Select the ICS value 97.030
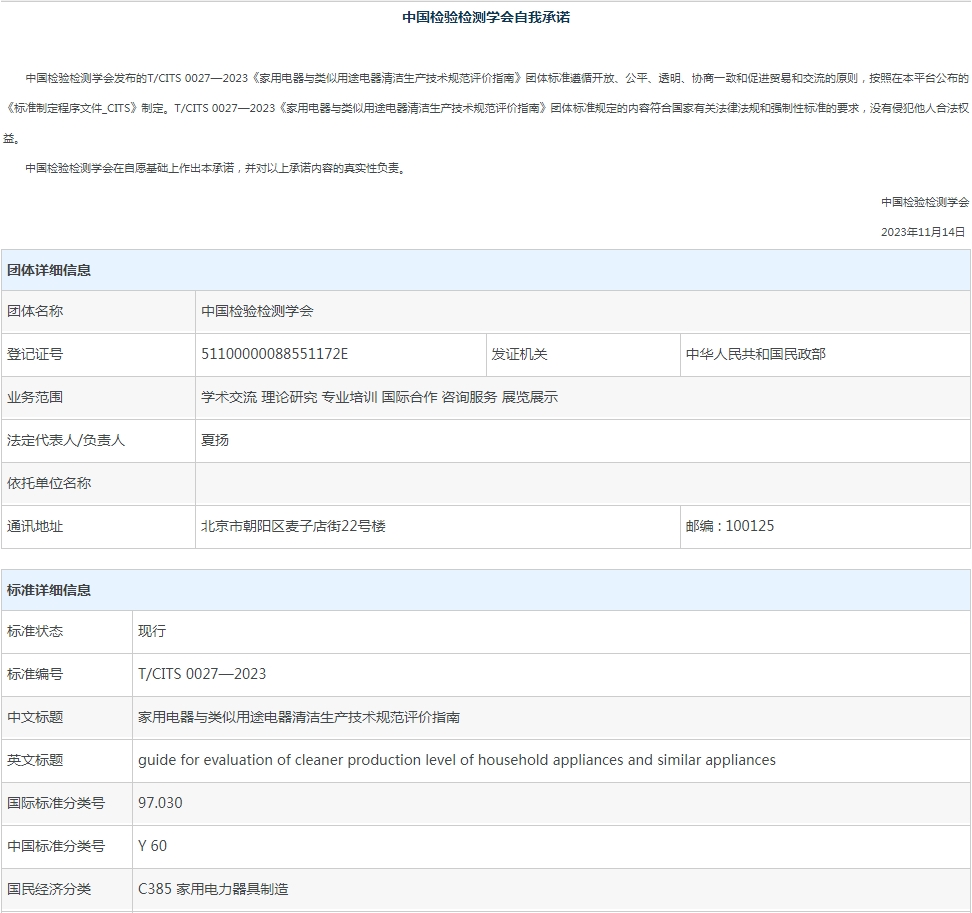 (x=160, y=803)
